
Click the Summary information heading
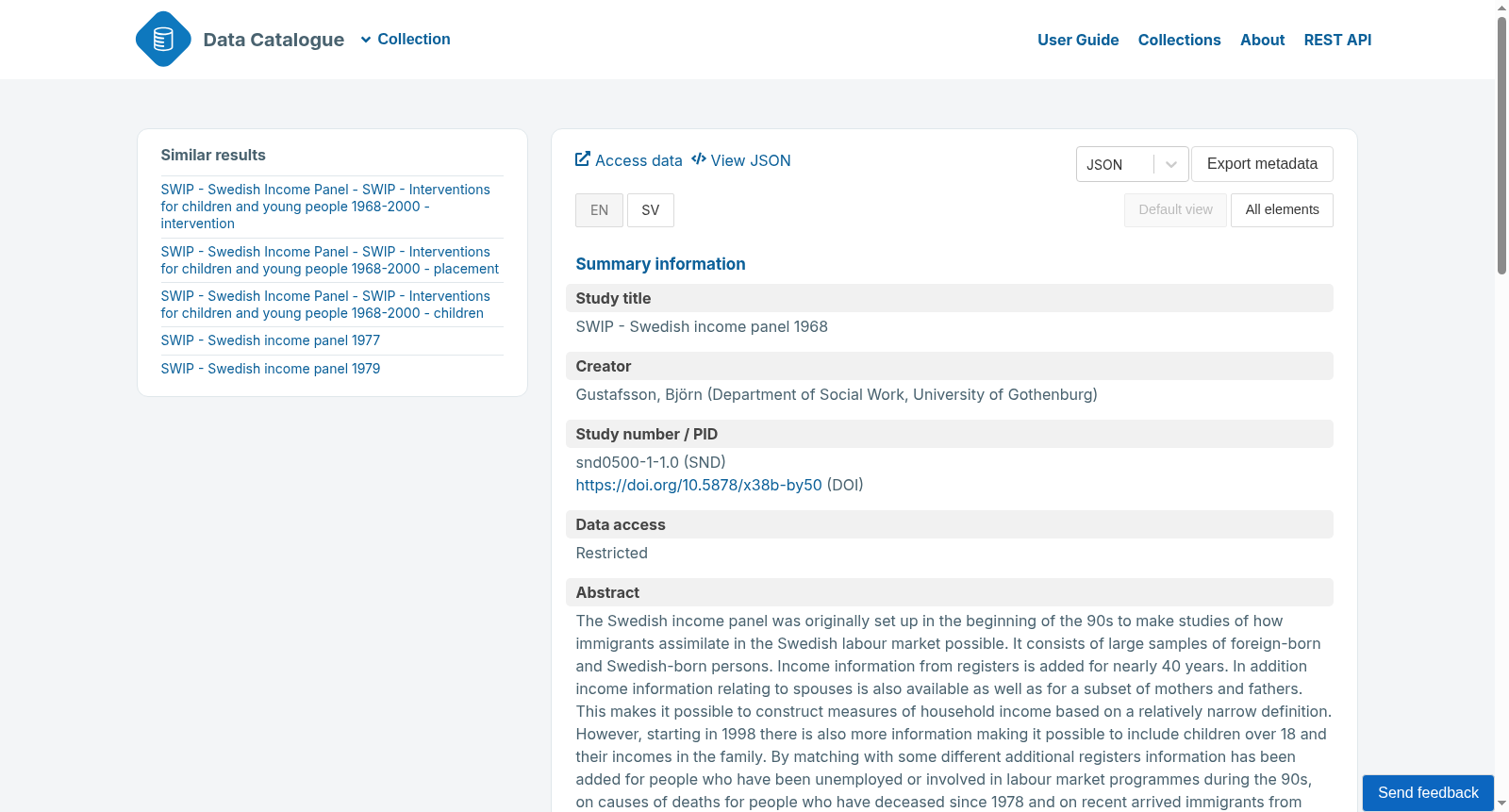point(660,264)
